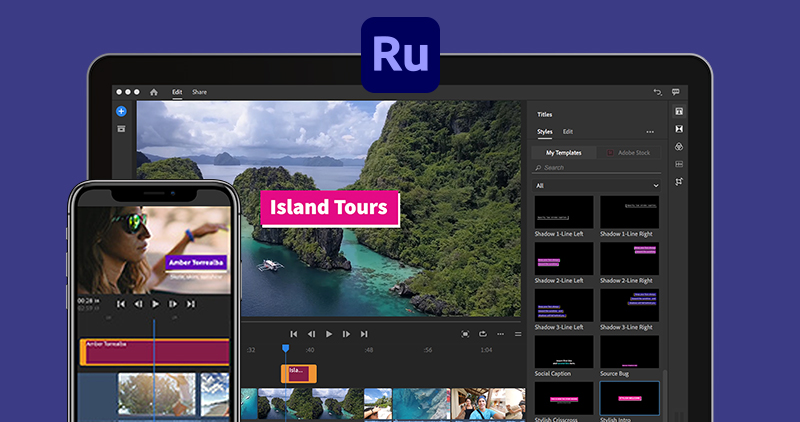
Task: Select the Styles tab in Titles panel
Action: click(x=544, y=132)
